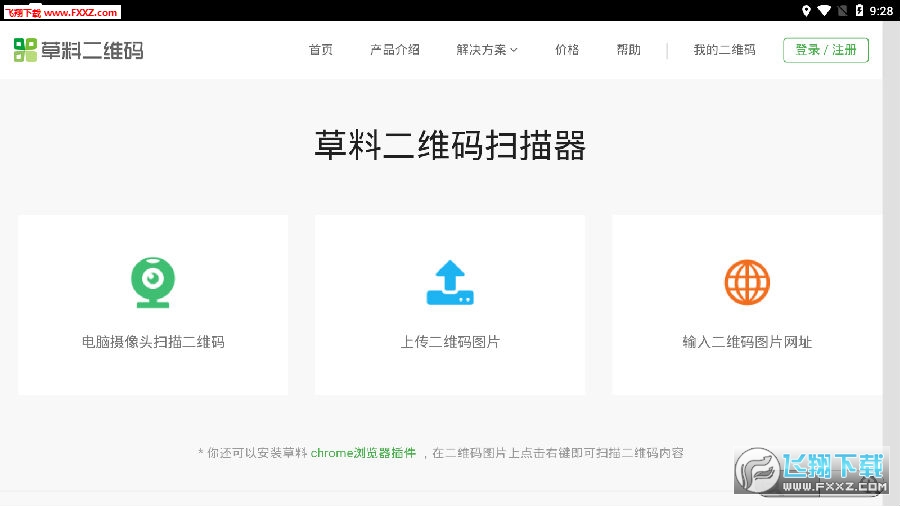Screen dimensions: 900x506
Task: Click the green webcam icon
Action: 153,282
